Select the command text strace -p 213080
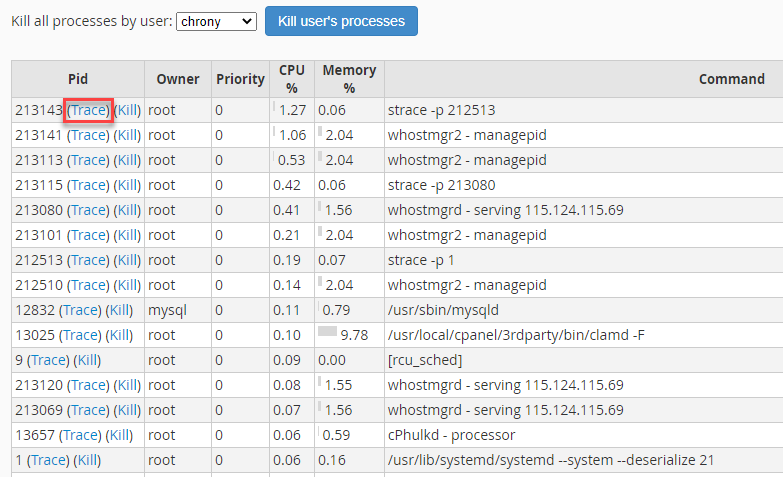The height and width of the screenshot is (477, 783). 441,185
